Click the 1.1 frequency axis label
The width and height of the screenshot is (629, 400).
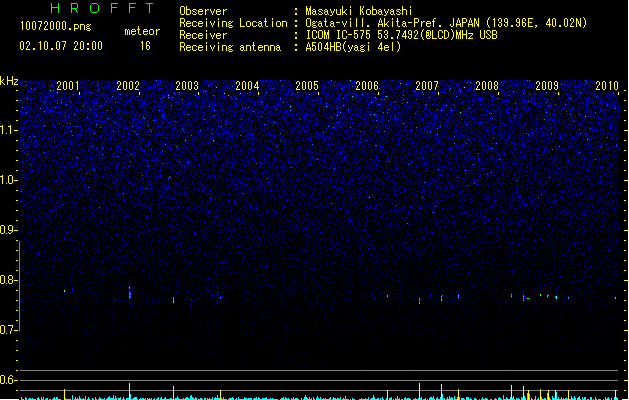tap(8, 130)
